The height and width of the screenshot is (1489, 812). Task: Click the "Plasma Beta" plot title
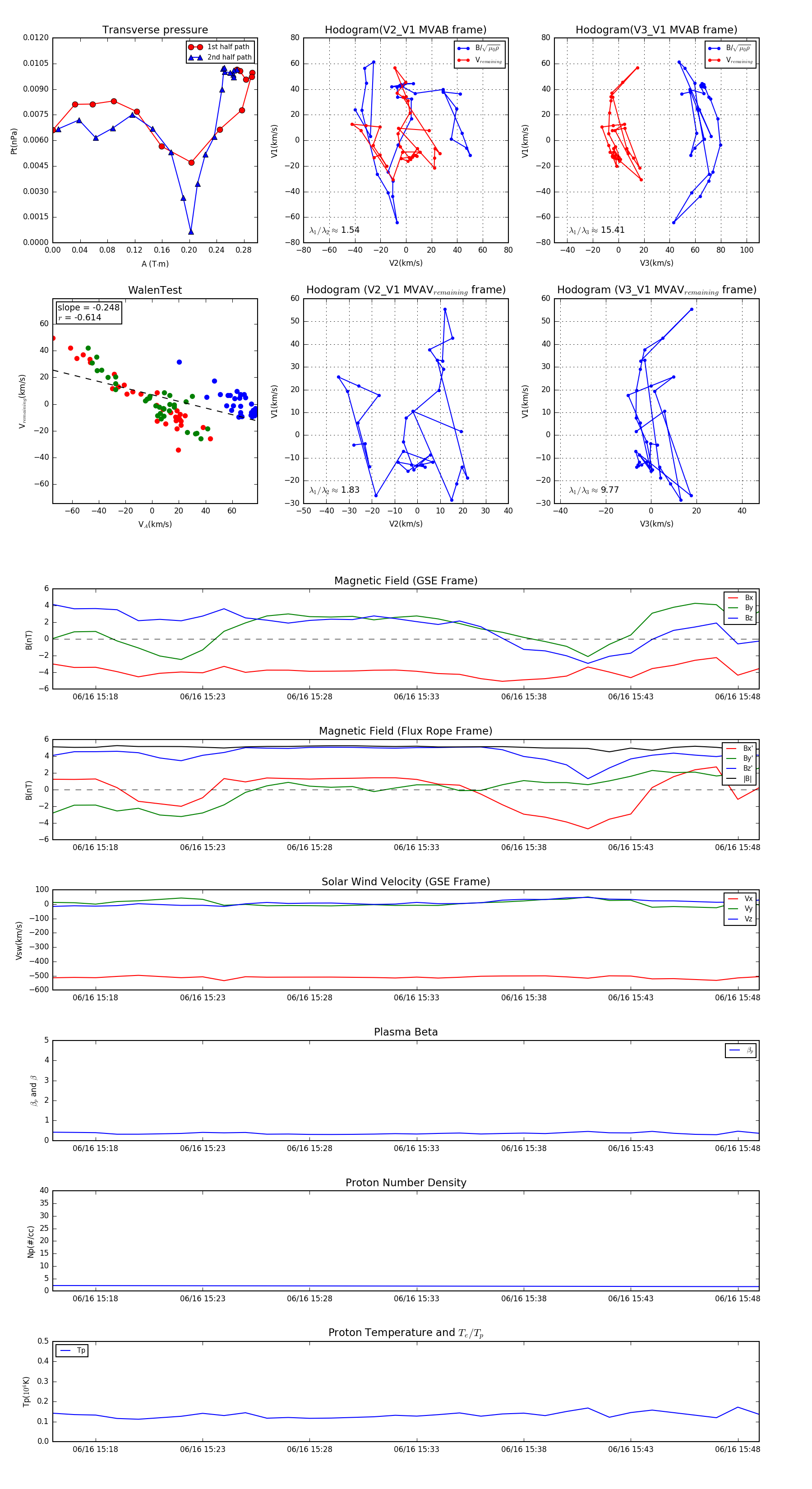[x=406, y=1032]
